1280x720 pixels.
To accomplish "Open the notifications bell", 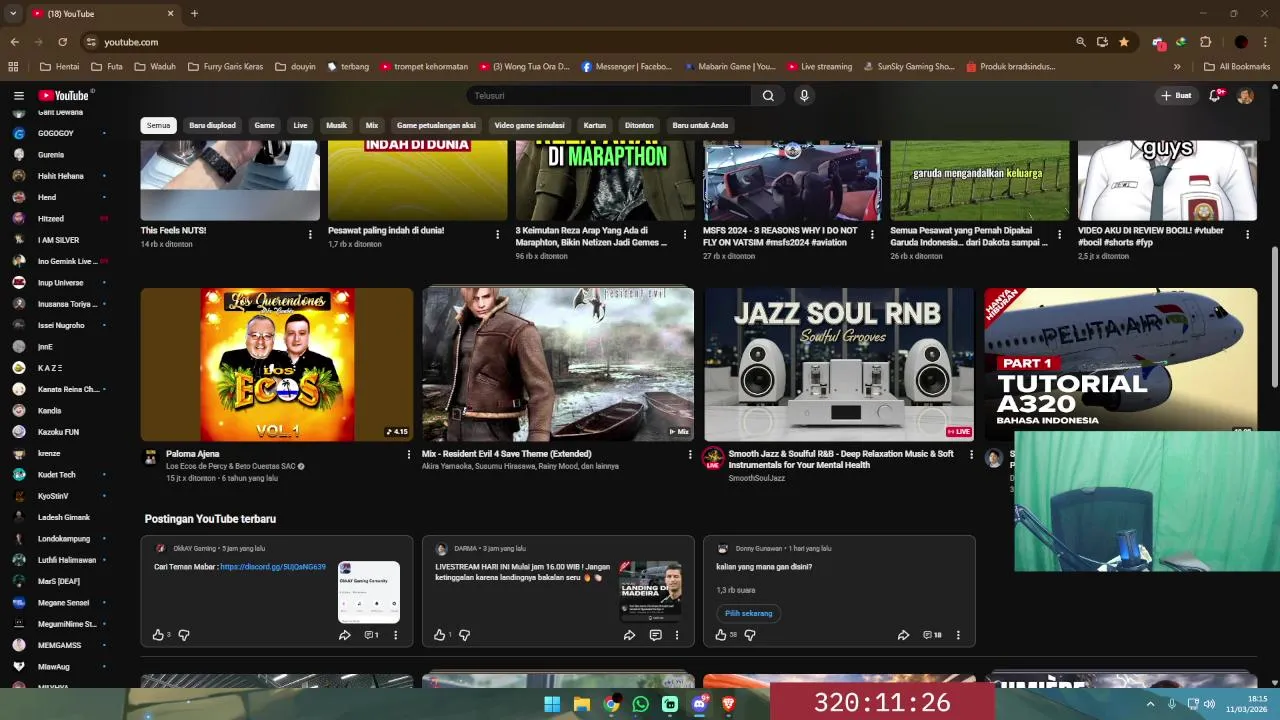I will point(1215,96).
